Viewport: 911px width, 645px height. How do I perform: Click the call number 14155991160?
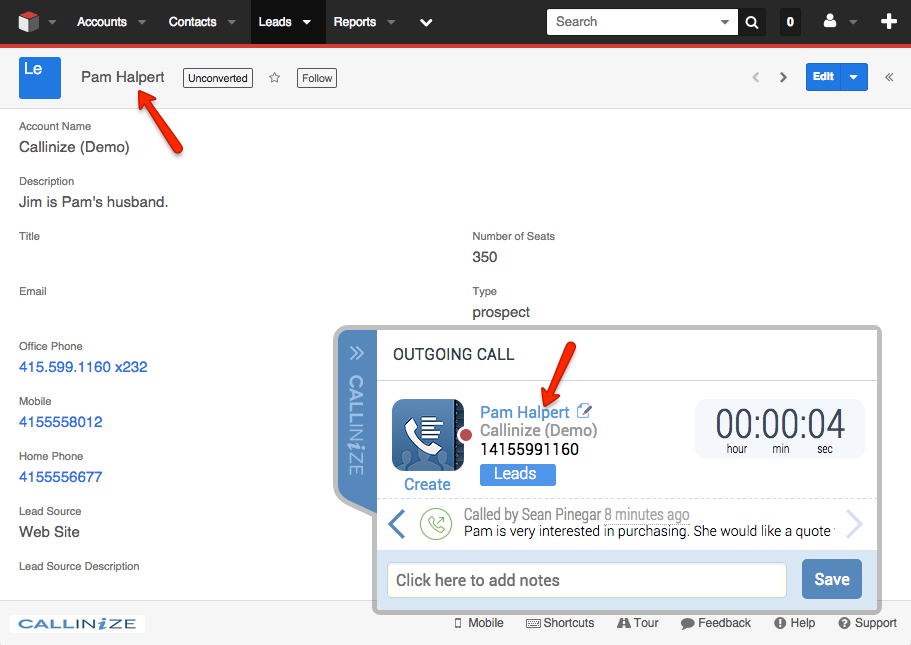click(x=529, y=449)
